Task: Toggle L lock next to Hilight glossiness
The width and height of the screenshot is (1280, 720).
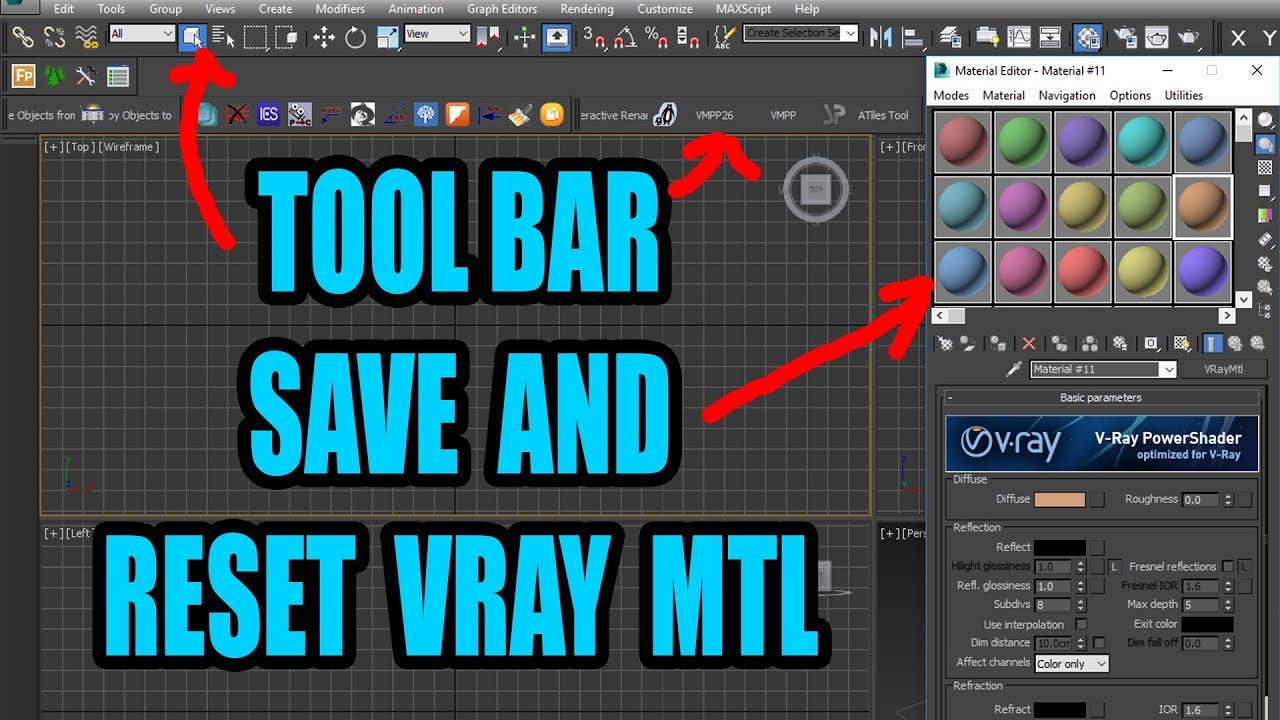Action: click(x=1115, y=566)
